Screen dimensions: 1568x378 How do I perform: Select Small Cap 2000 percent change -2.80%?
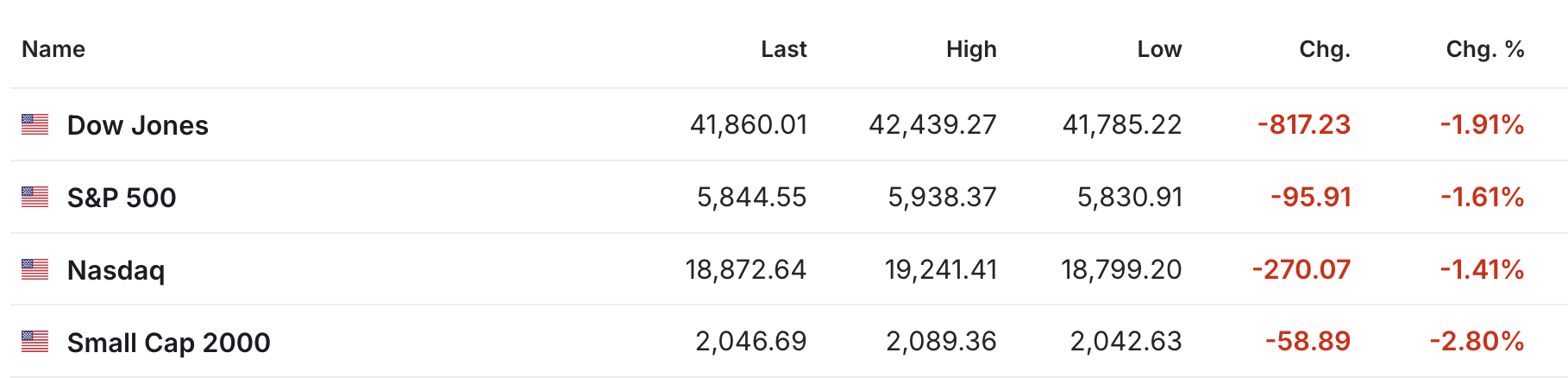tap(1477, 342)
